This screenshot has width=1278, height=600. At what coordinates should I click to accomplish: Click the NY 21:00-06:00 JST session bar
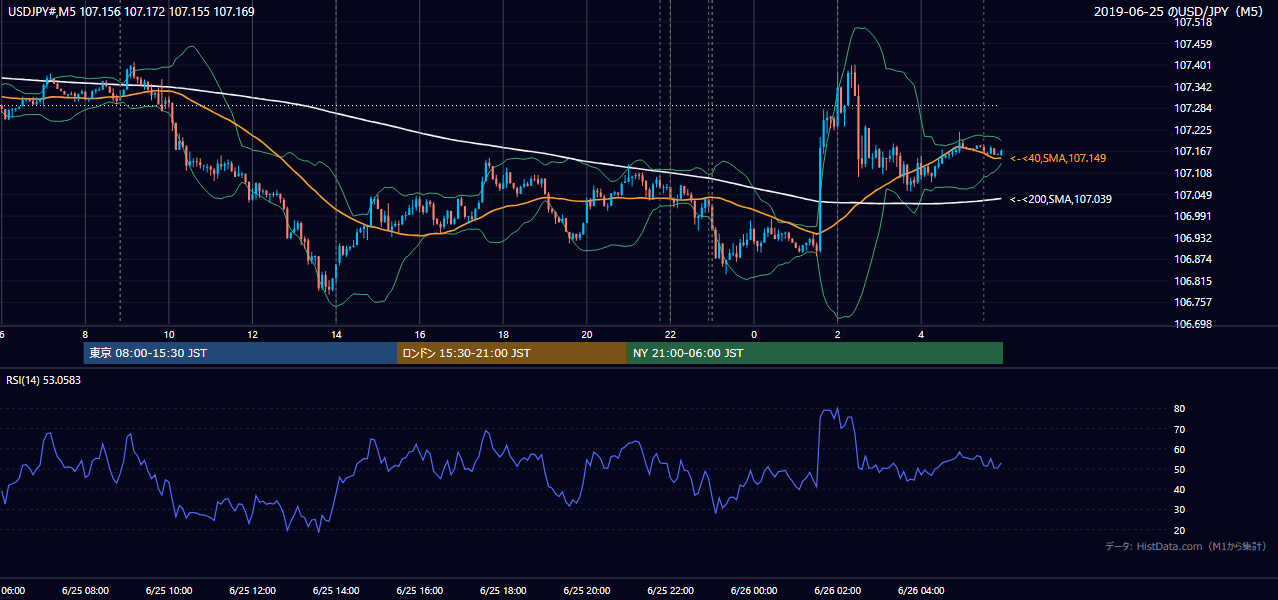[815, 353]
